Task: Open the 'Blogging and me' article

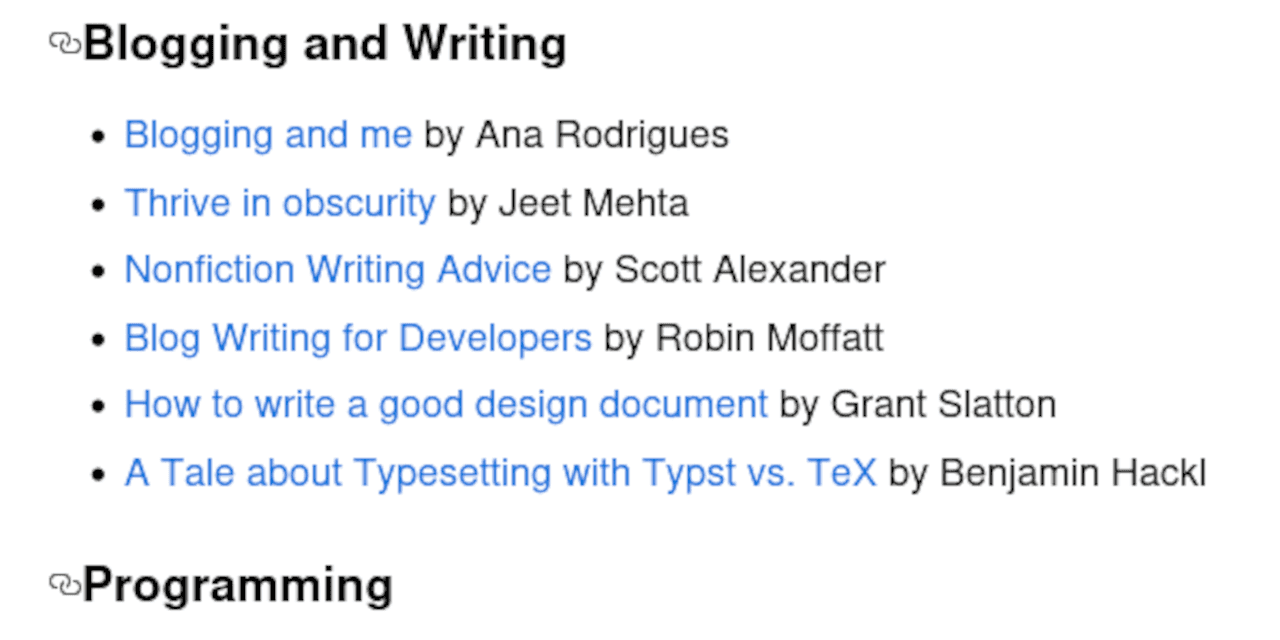Action: coord(268,134)
